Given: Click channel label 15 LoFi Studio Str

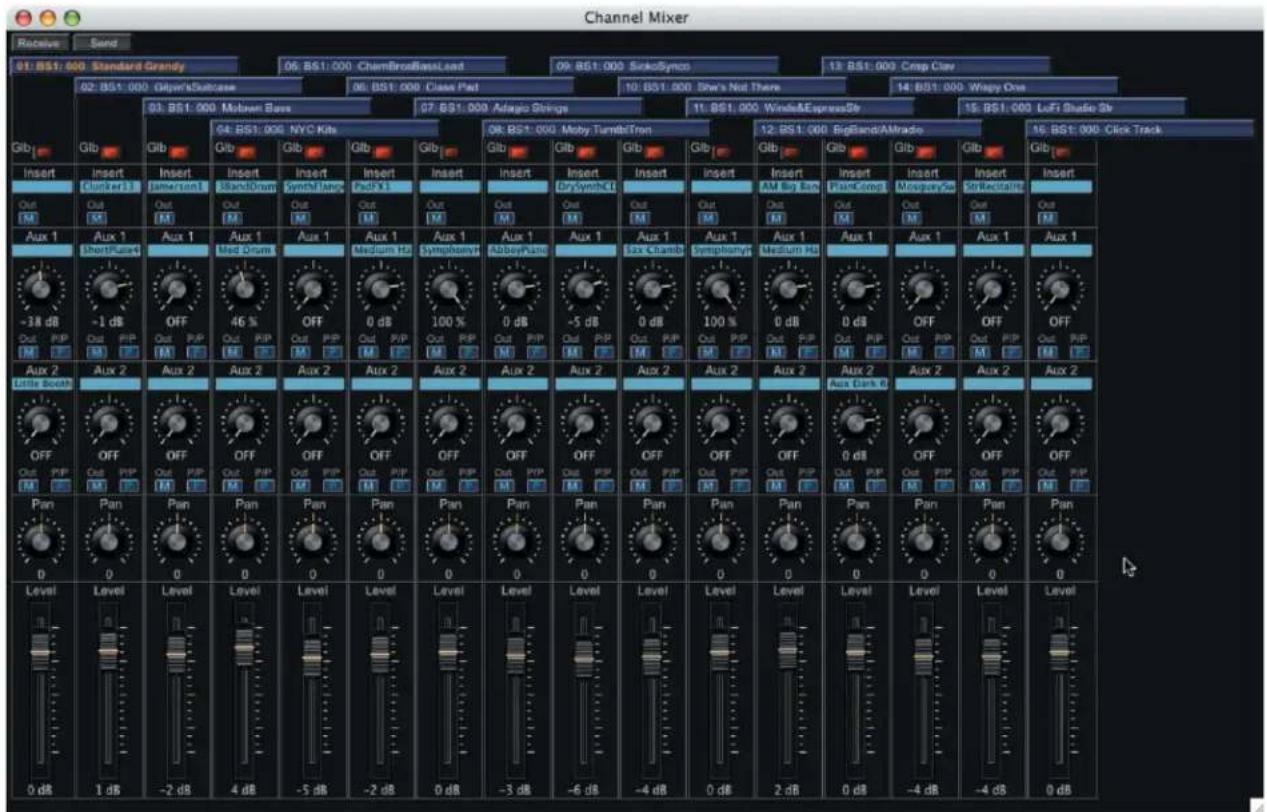Looking at the screenshot, I should 1072,108.
